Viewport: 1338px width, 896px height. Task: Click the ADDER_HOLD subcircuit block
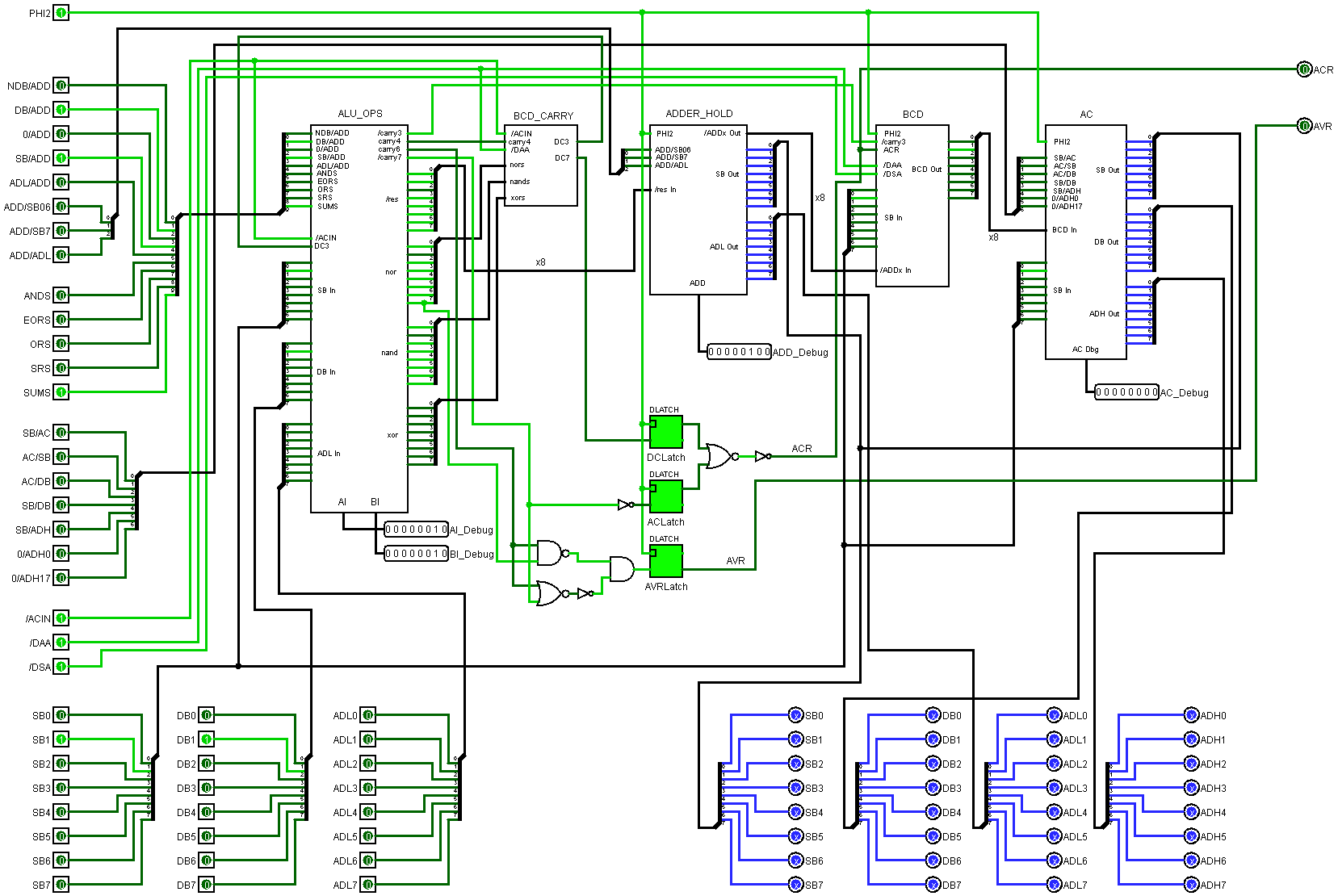pos(698,210)
